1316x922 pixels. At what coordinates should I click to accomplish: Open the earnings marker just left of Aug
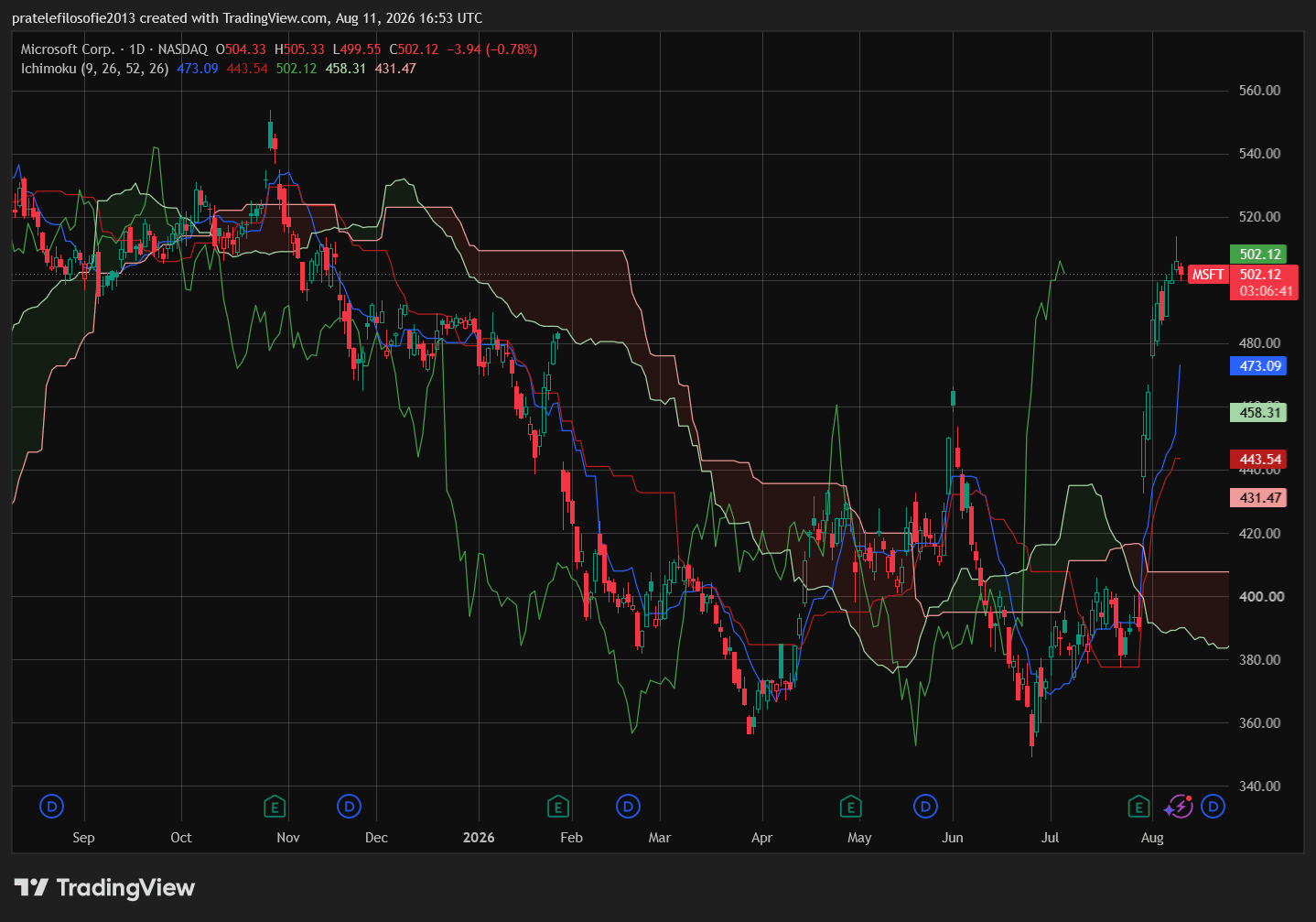[1138, 807]
